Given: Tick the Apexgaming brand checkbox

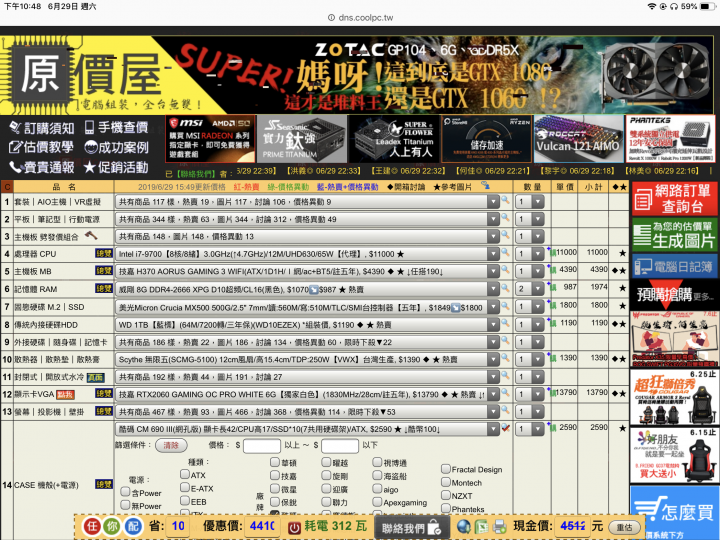Looking at the screenshot, I should 377,502.
